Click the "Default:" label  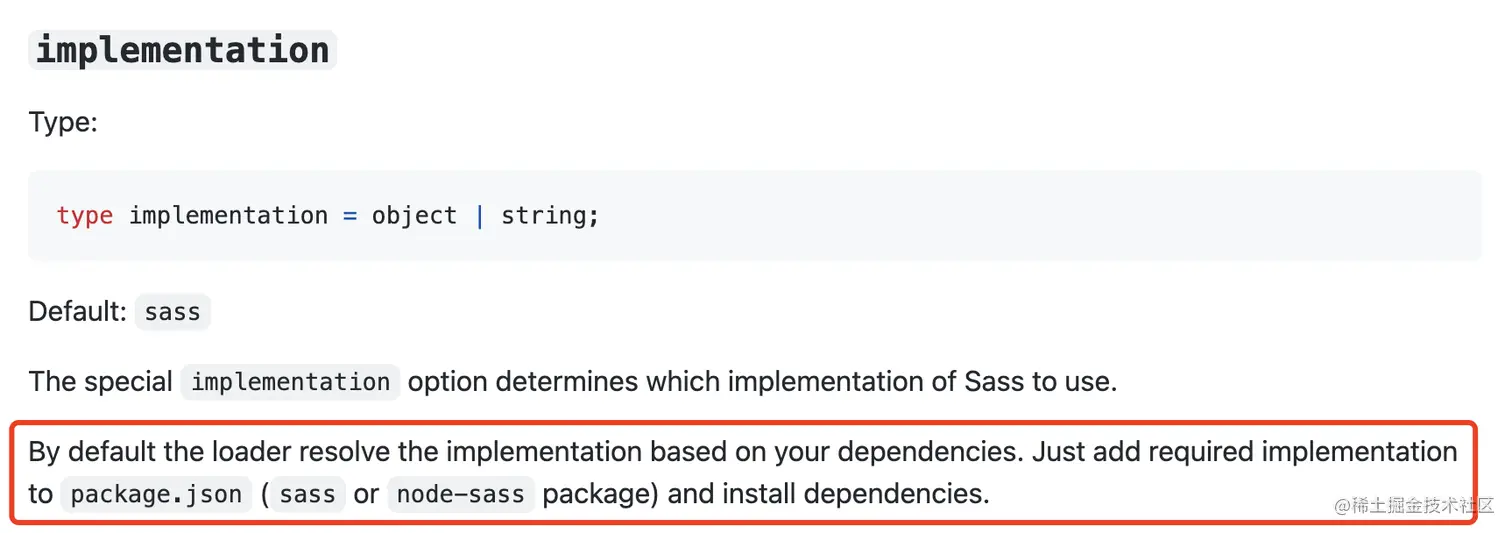(x=78, y=312)
